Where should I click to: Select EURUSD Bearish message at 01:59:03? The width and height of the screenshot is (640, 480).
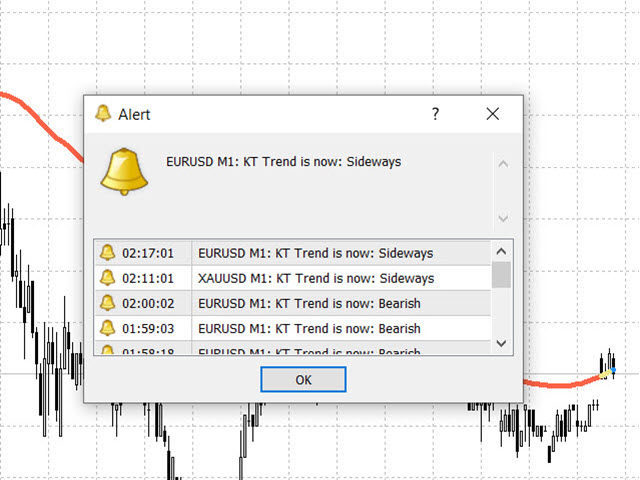(x=309, y=329)
